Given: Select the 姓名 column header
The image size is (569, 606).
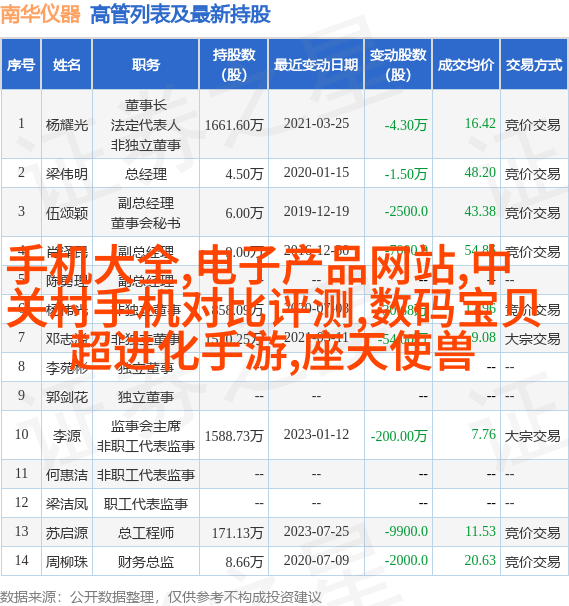Looking at the screenshot, I should pyautogui.click(x=67, y=65).
